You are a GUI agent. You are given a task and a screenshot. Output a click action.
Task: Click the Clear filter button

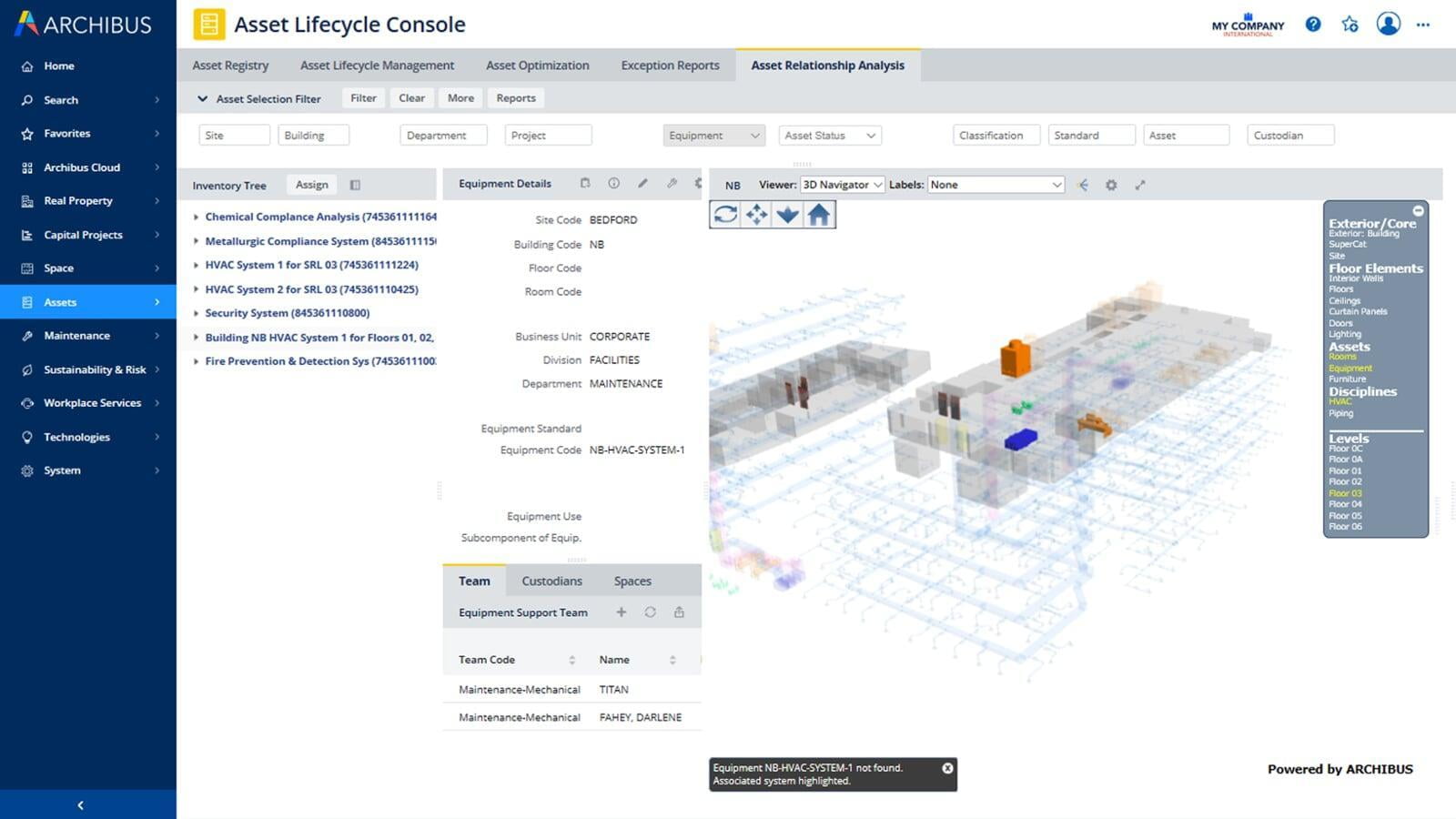coord(411,98)
